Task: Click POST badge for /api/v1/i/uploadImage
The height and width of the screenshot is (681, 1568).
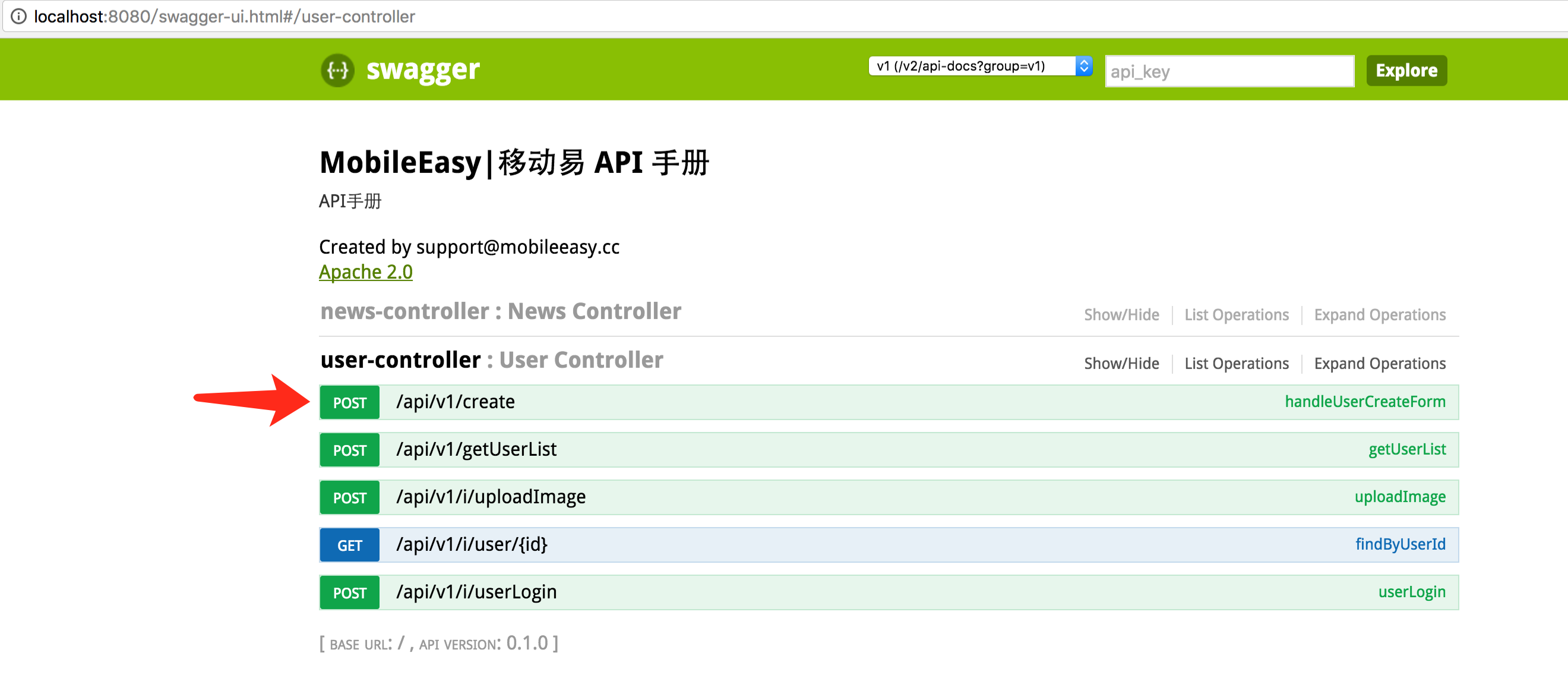Action: point(349,497)
